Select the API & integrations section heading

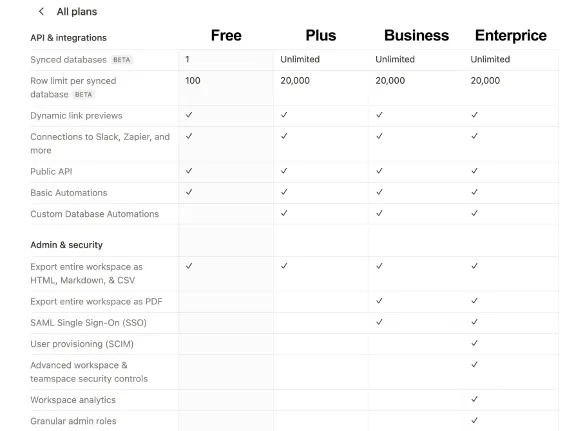tap(68, 38)
